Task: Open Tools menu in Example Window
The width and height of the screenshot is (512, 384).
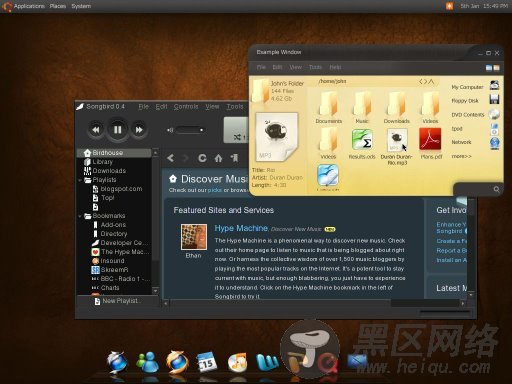Action: (x=315, y=67)
